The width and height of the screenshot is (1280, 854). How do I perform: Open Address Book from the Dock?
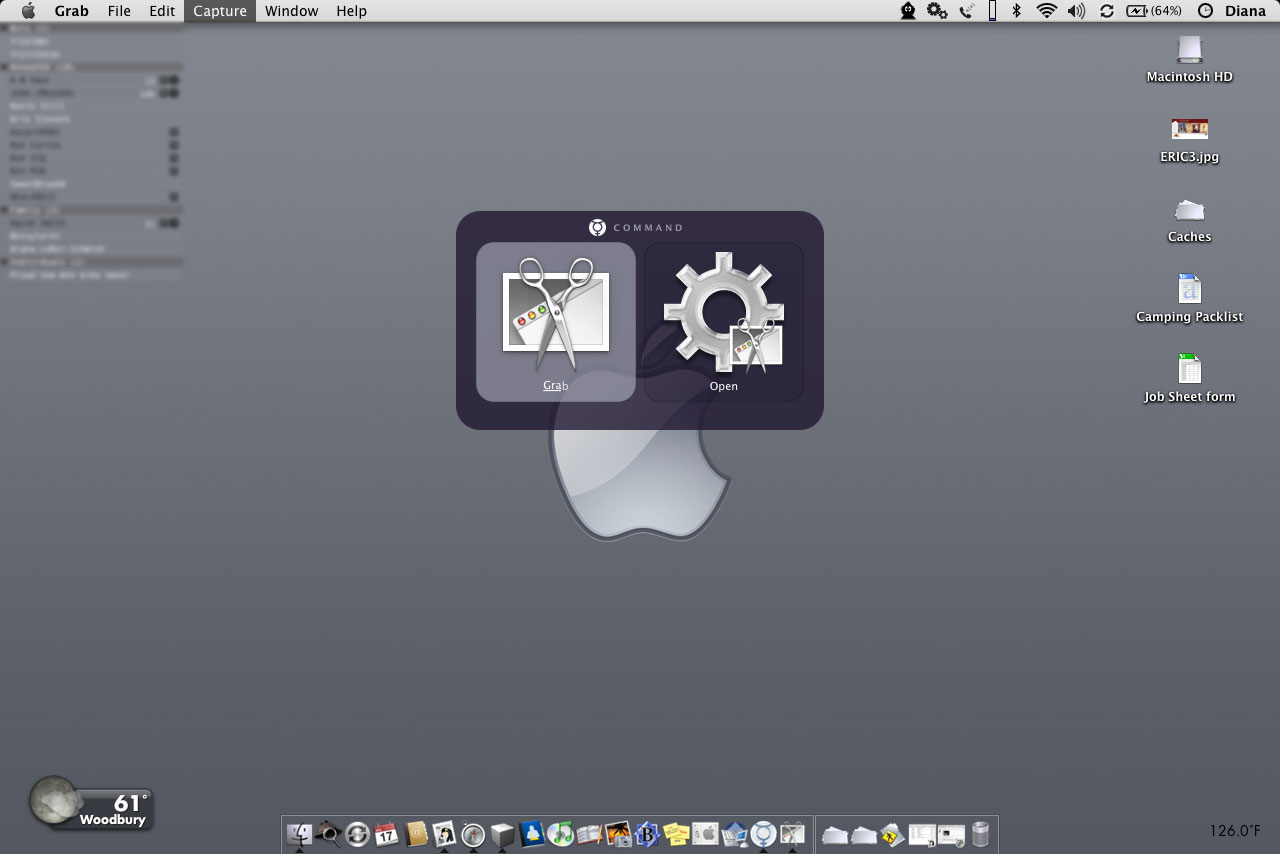415,833
